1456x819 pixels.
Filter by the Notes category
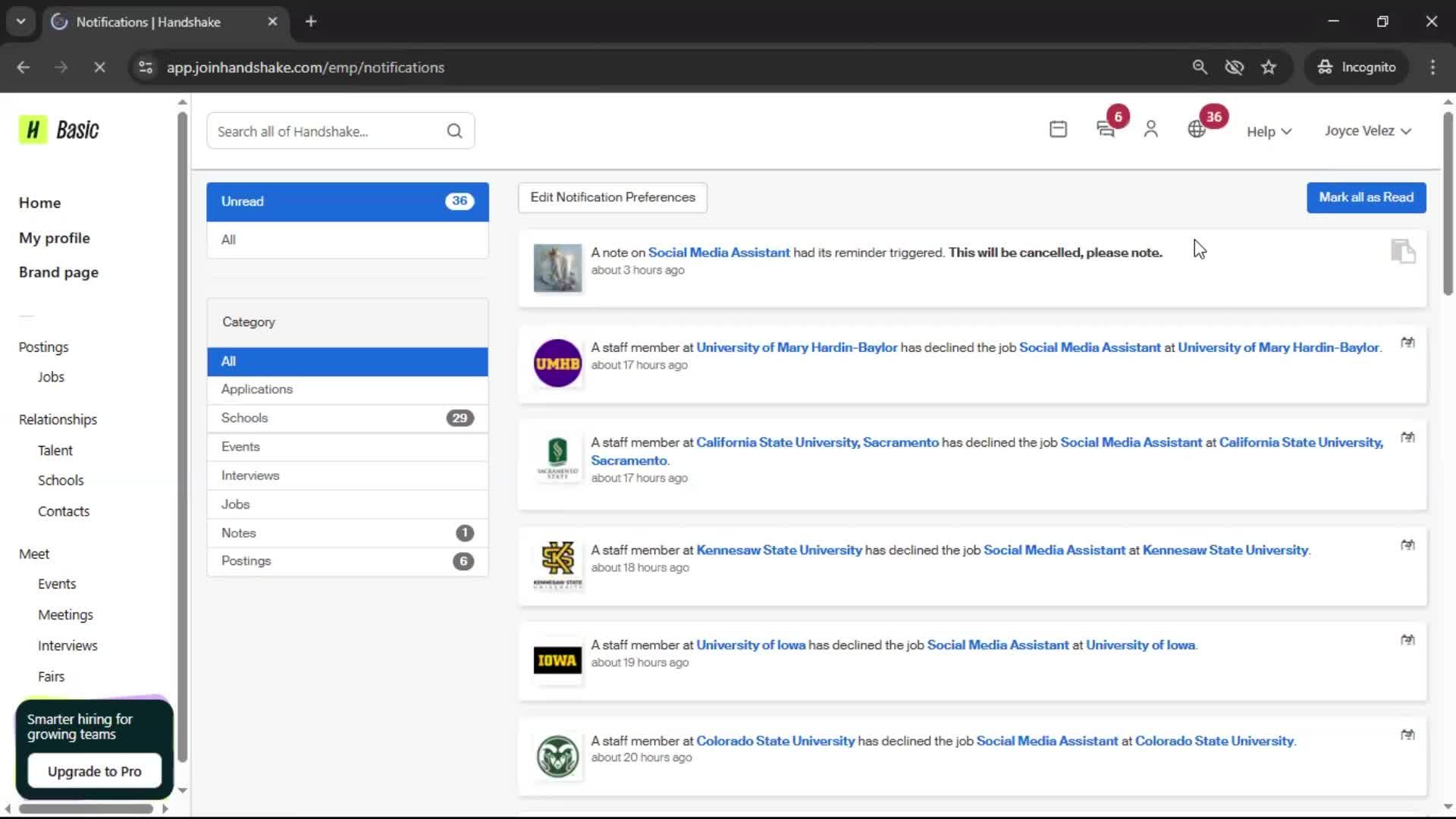[x=347, y=533]
